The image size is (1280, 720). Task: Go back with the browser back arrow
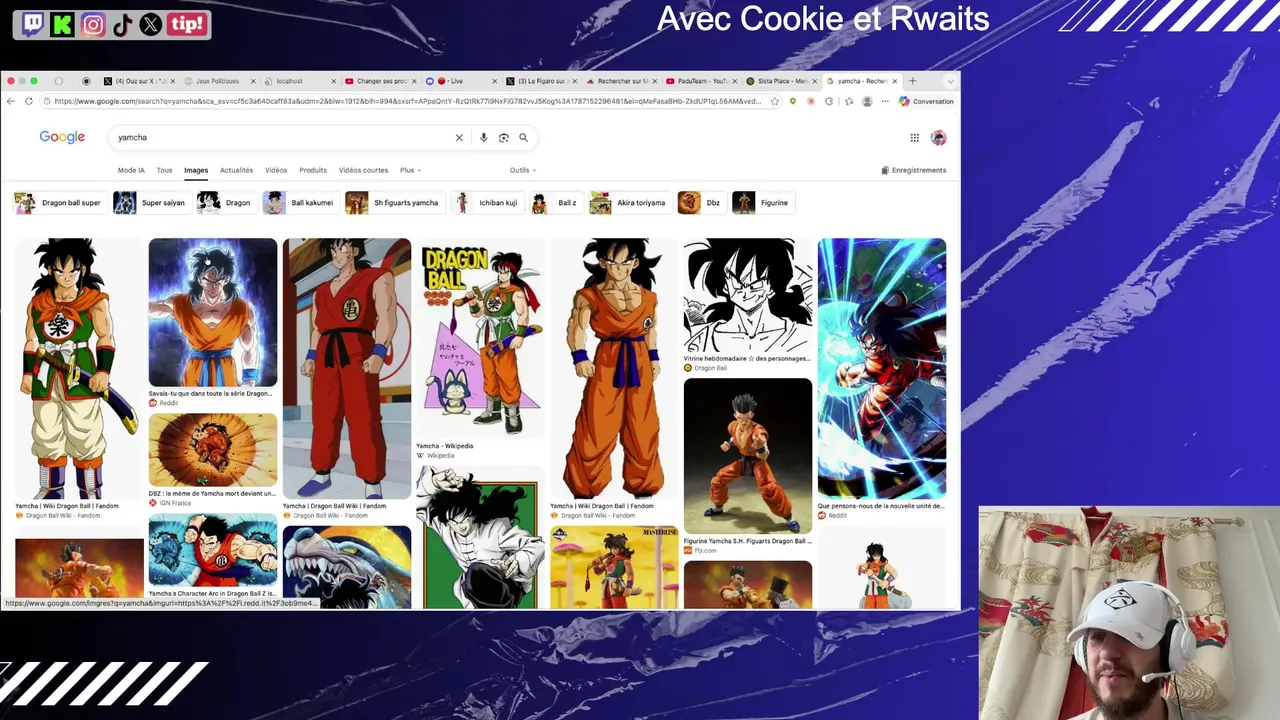point(11,101)
